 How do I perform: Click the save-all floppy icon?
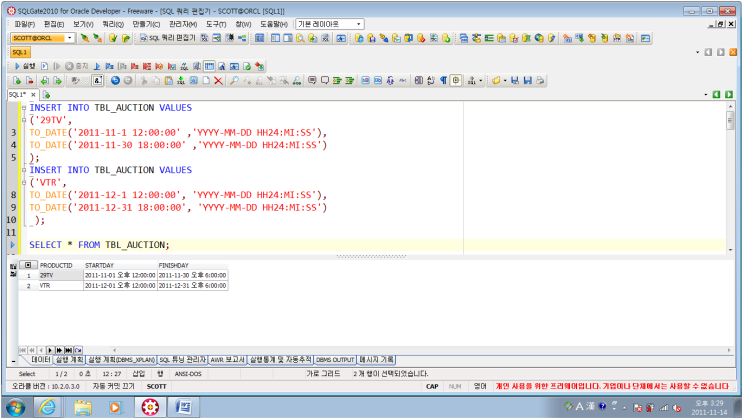click(x=527, y=81)
